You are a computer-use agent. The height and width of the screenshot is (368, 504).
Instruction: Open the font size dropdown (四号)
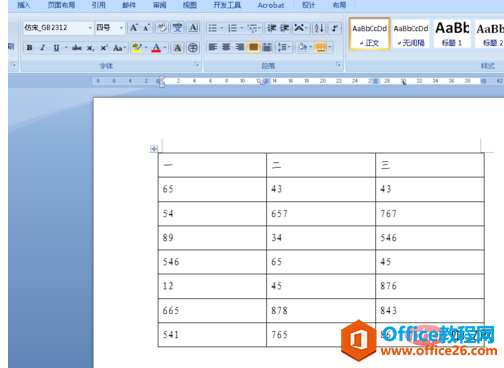tap(121, 28)
